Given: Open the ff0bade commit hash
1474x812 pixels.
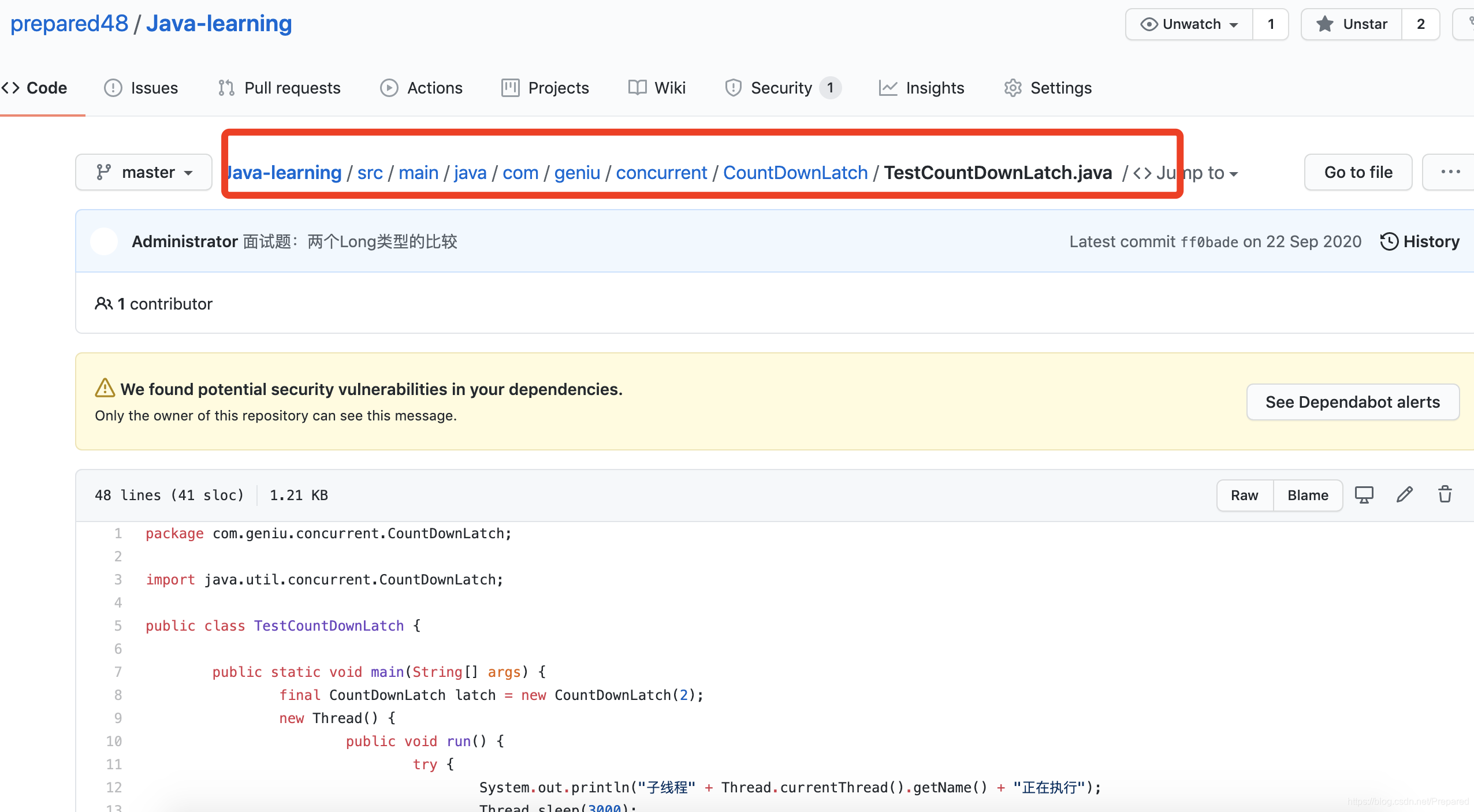Looking at the screenshot, I should pos(1209,242).
